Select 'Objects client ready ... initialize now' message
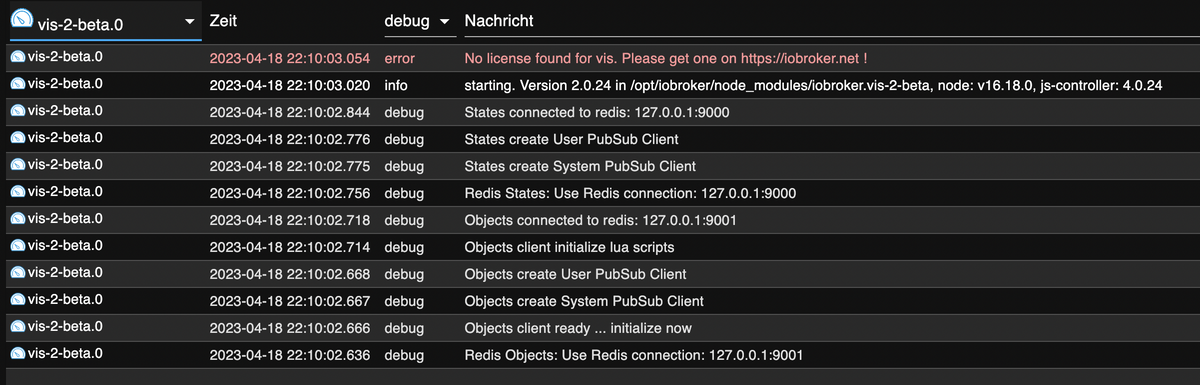 coord(578,328)
